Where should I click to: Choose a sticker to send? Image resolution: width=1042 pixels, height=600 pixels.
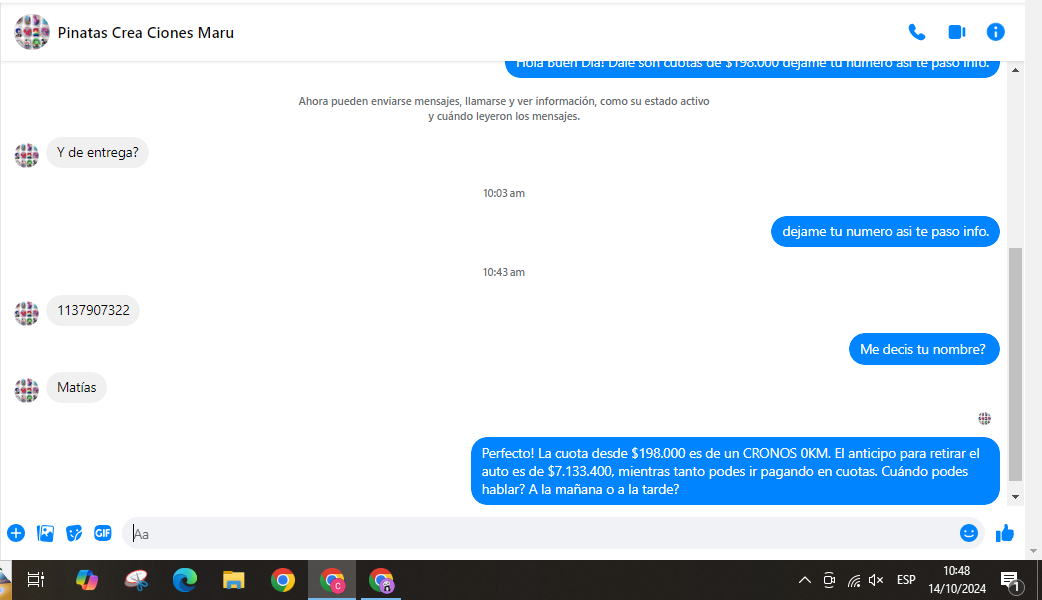click(74, 533)
